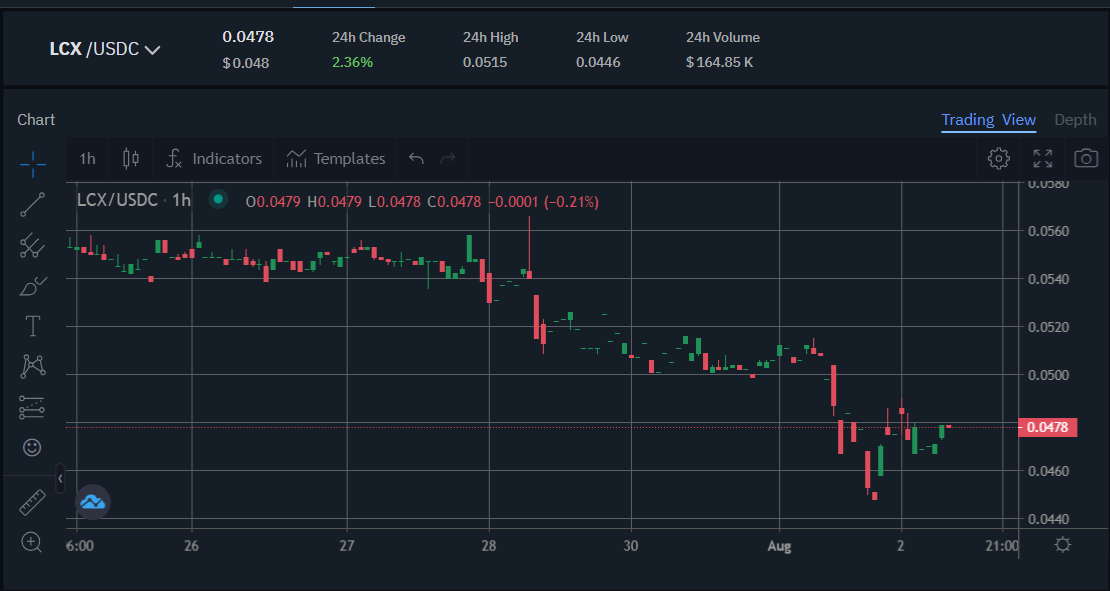Toggle the green market status dot

pos(218,200)
